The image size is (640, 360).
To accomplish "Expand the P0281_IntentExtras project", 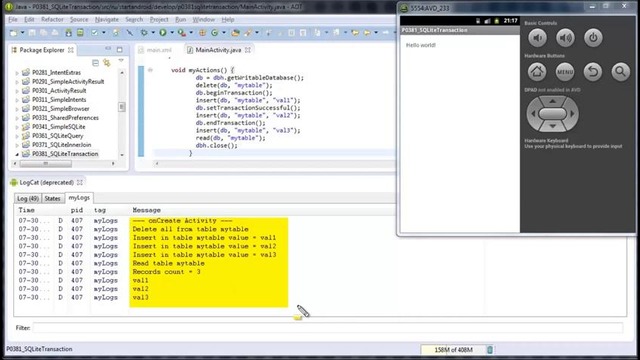I will tap(17, 73).
